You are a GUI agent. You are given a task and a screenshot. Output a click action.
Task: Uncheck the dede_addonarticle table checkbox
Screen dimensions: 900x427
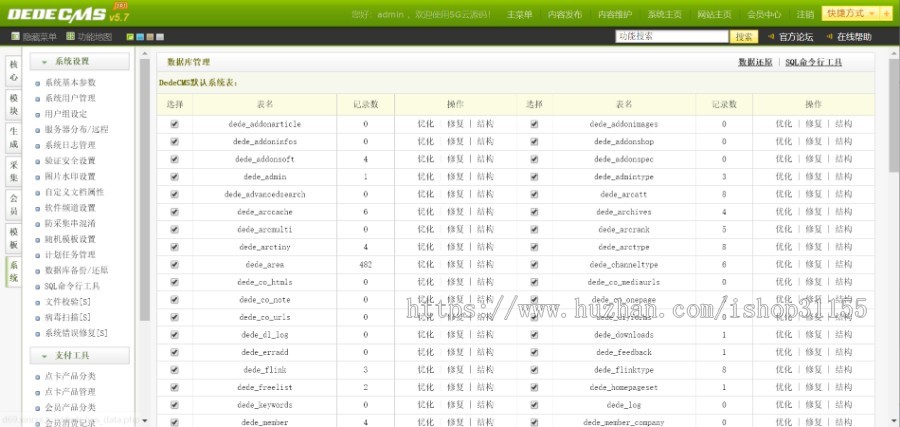tap(174, 124)
